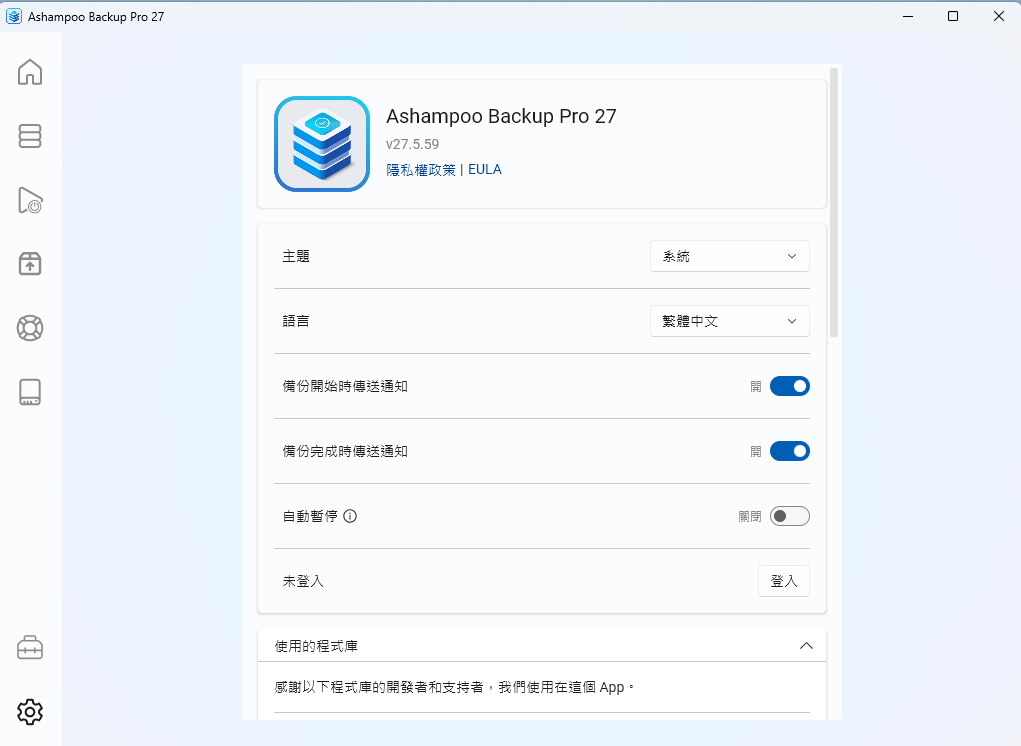
Task: Click the 語言 label
Action: click(x=296, y=321)
